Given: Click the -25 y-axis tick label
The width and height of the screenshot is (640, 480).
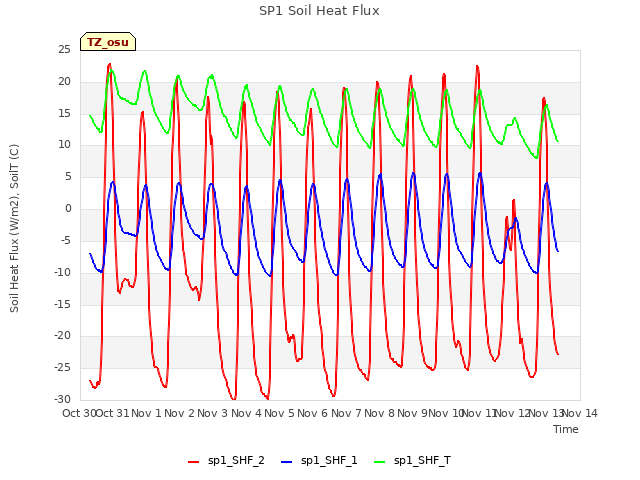Looking at the screenshot, I should (x=63, y=367).
